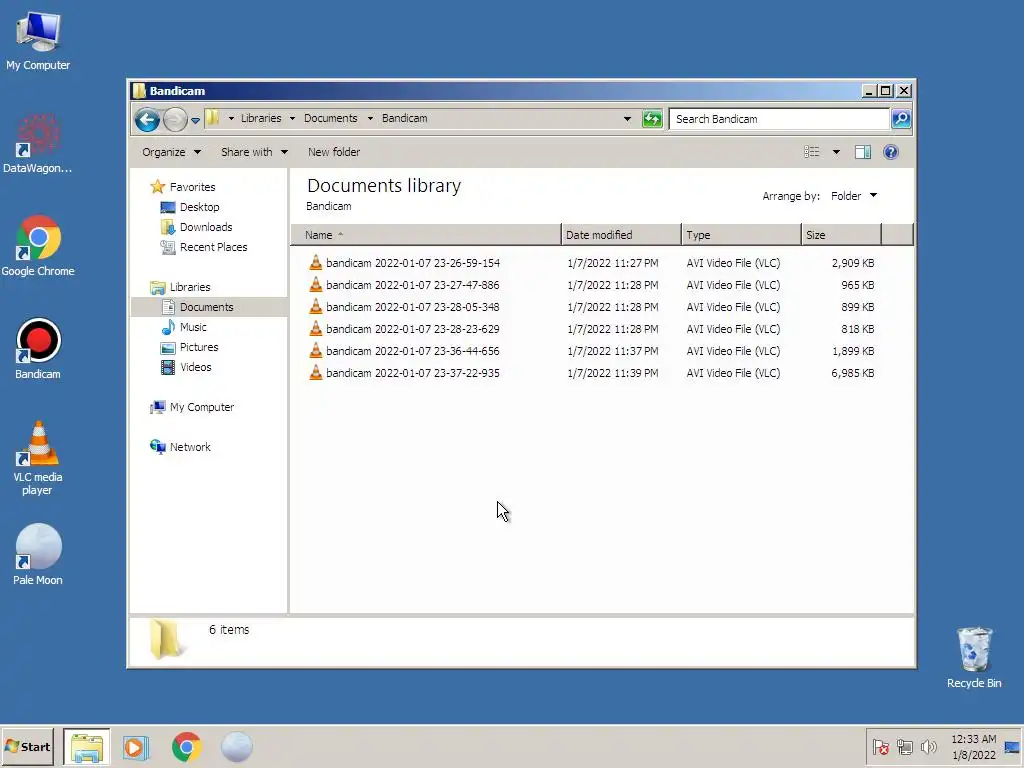Click the Recycle Bin desktop icon
Screen dimensions: 1024x768
click(974, 658)
